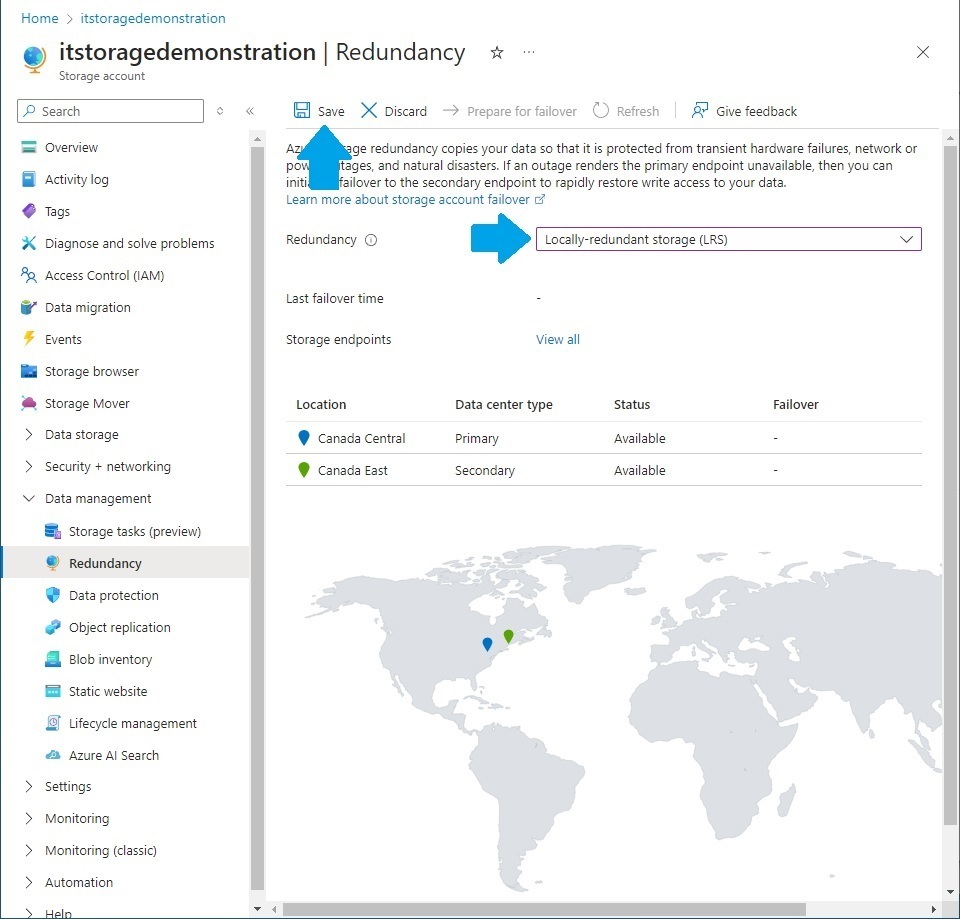Click the Blob inventory icon
This screenshot has width=960, height=919.
53,659
